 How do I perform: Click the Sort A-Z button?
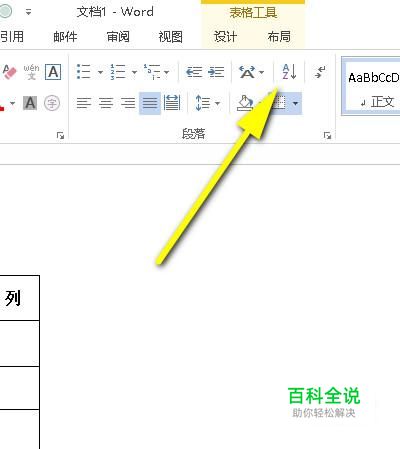coord(289,72)
